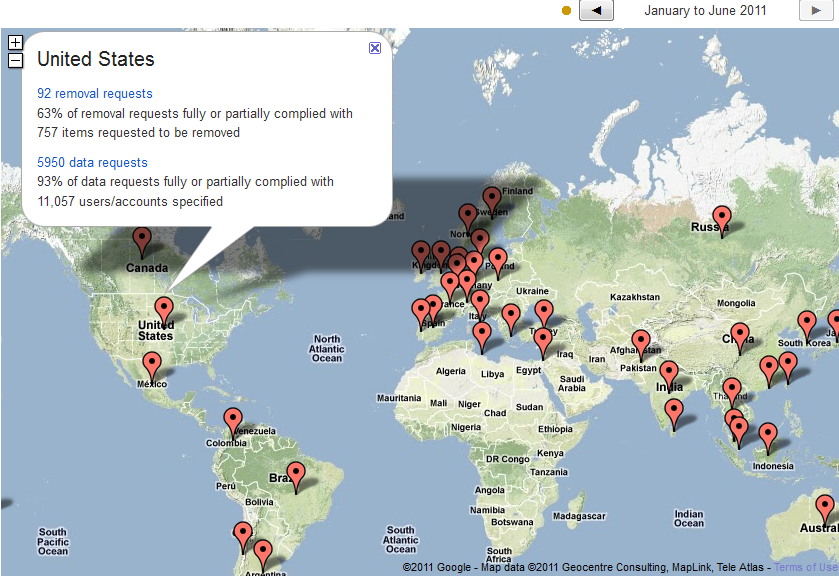
Task: Click the South Pacific Ocean label
Action: tap(53, 542)
